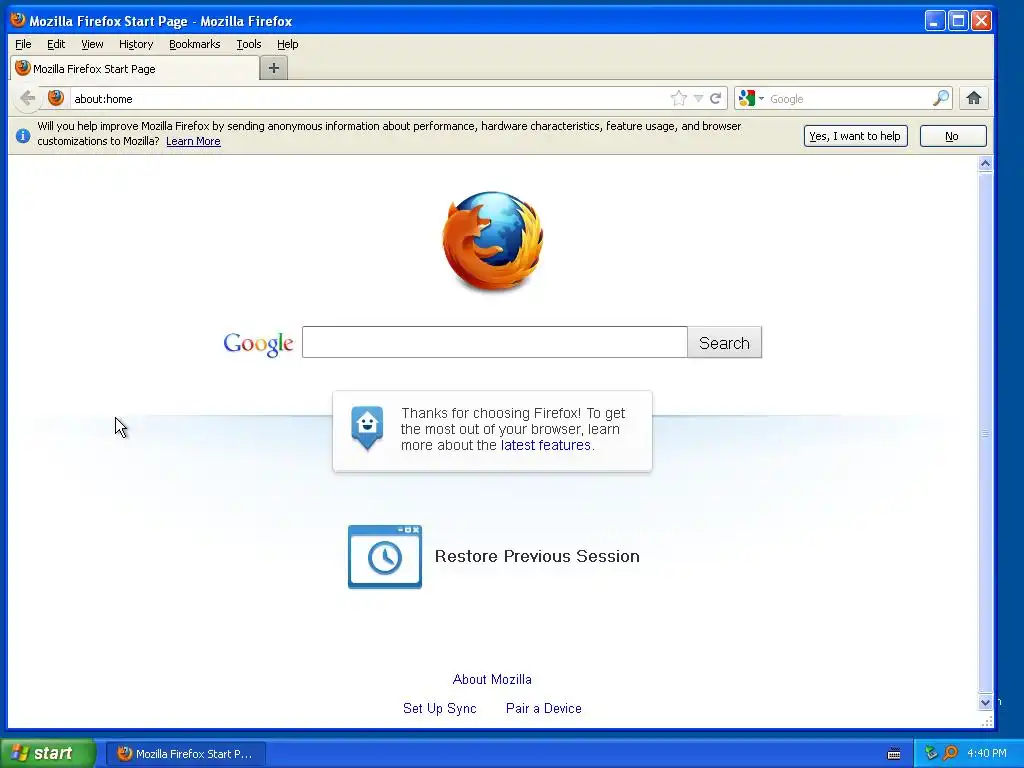
Task: Open the Set Up Sync link
Action: point(440,708)
